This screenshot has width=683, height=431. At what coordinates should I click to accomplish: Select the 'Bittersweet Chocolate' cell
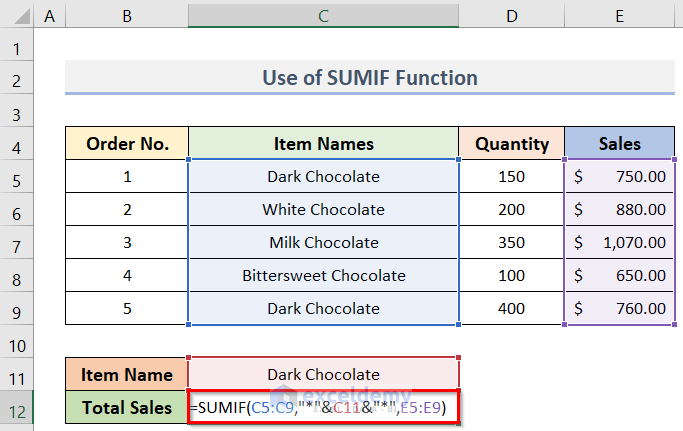[323, 275]
